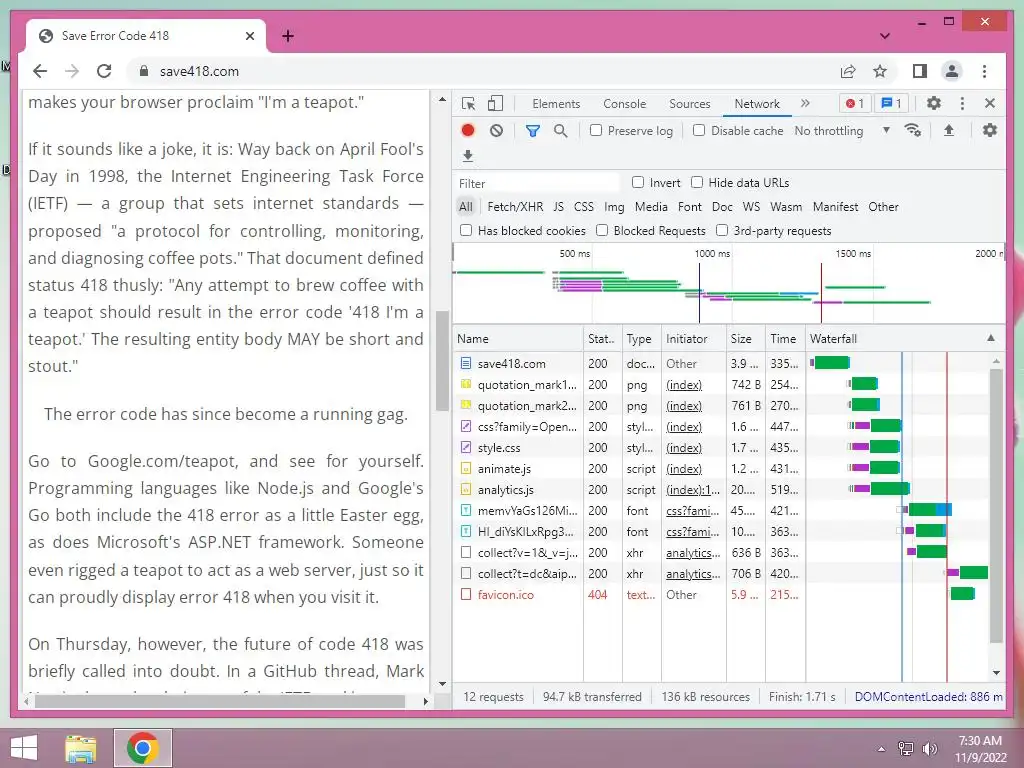The image size is (1024, 768).
Task: Open the Chrome profile avatar
Action: (952, 71)
